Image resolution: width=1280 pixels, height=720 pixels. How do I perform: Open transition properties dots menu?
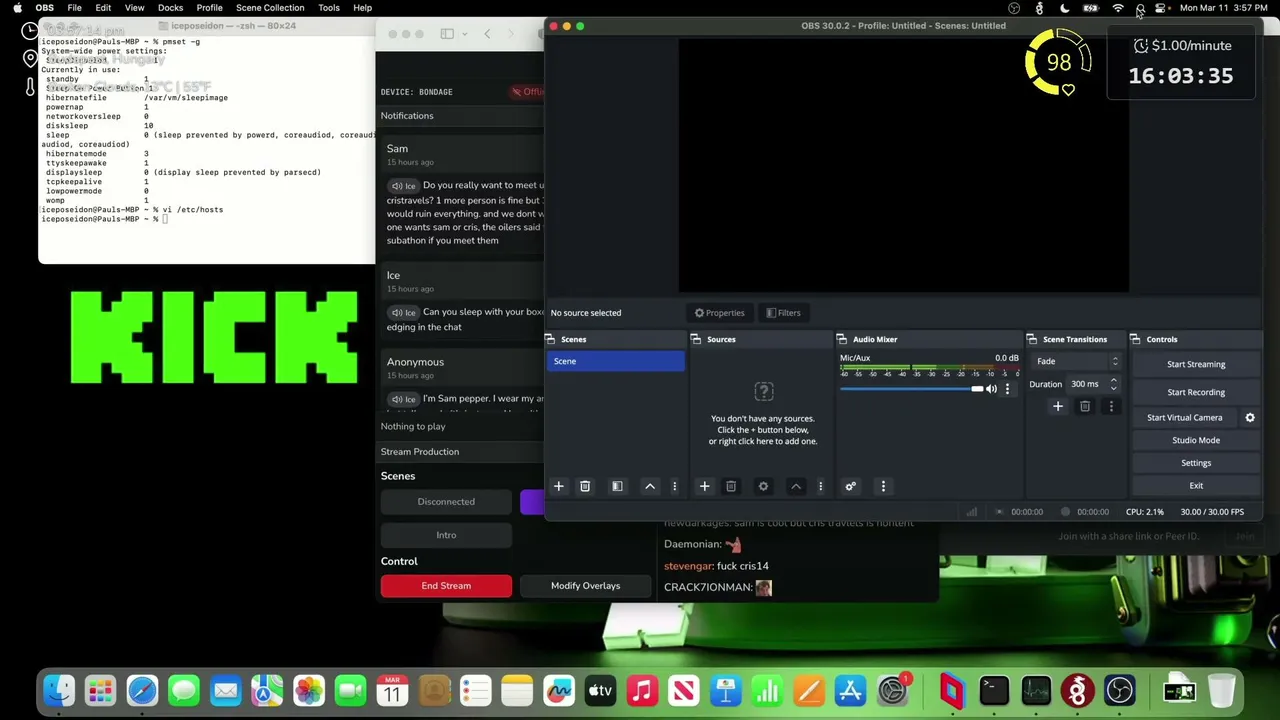pyautogui.click(x=1111, y=406)
